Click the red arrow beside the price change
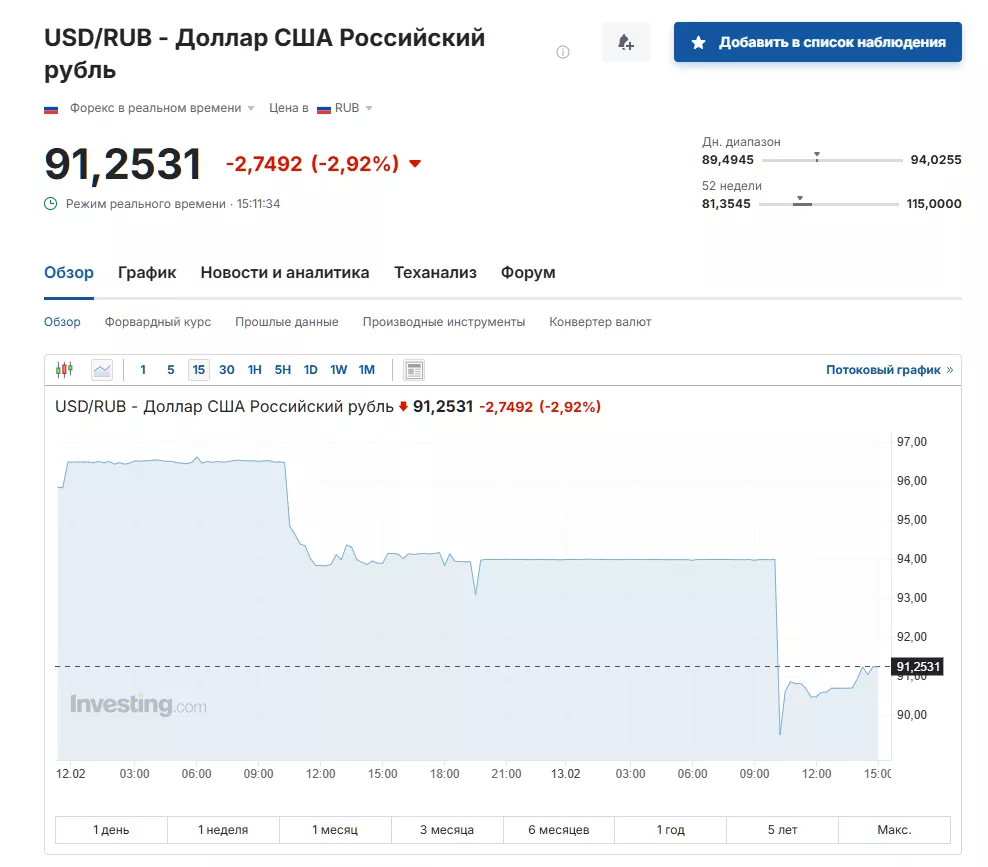Viewport: 988px width, 867px height. pos(414,164)
